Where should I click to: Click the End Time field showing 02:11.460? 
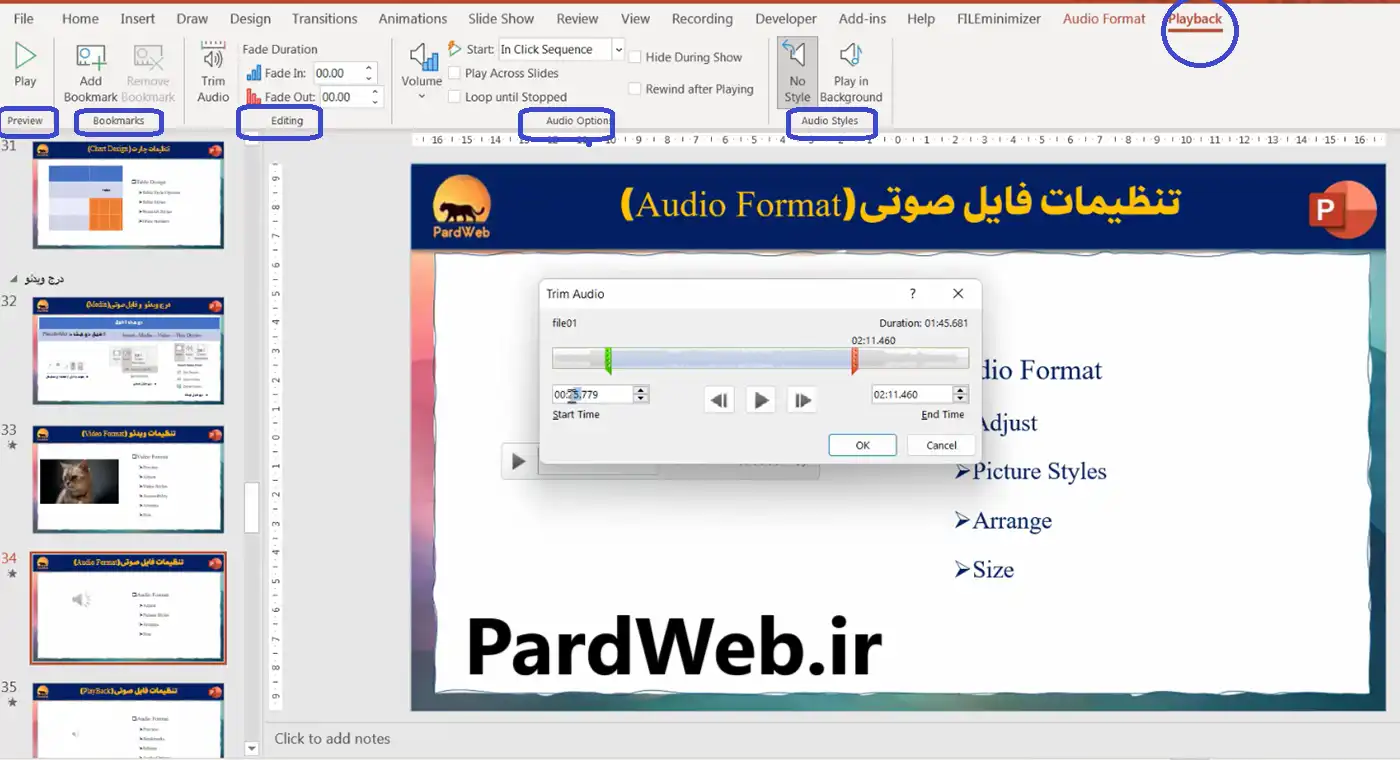pyautogui.click(x=911, y=394)
